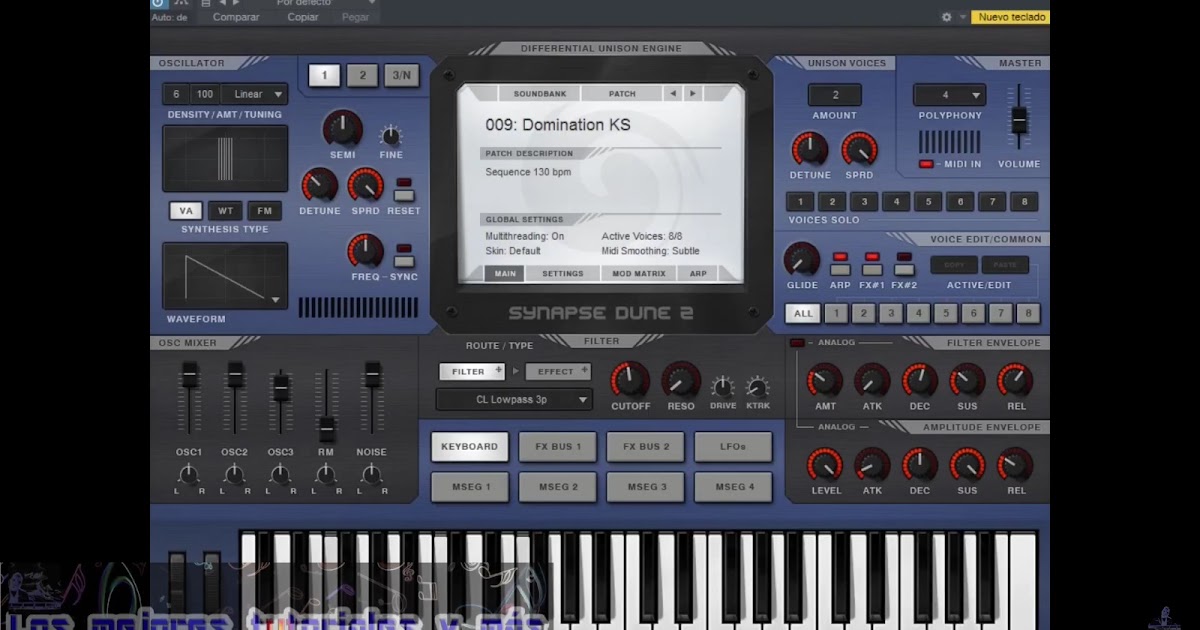
Task: Click the GLIDE knob
Action: (801, 260)
